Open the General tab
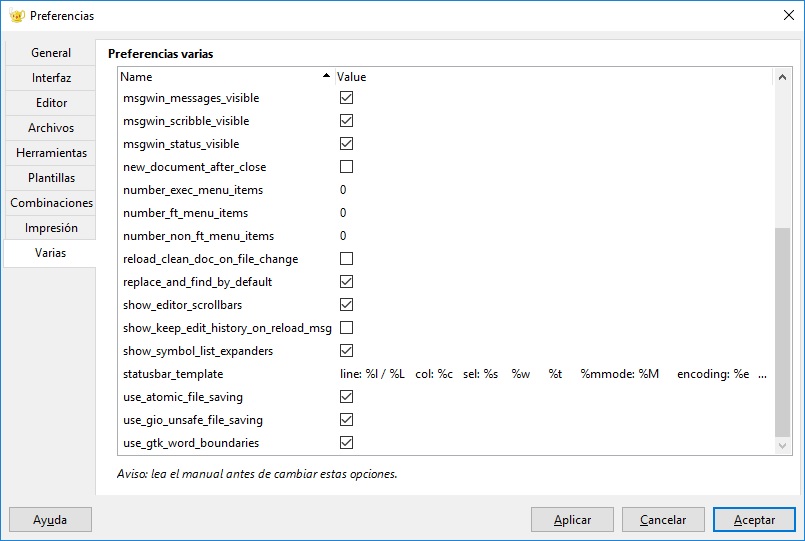The width and height of the screenshot is (805, 541). (51, 53)
